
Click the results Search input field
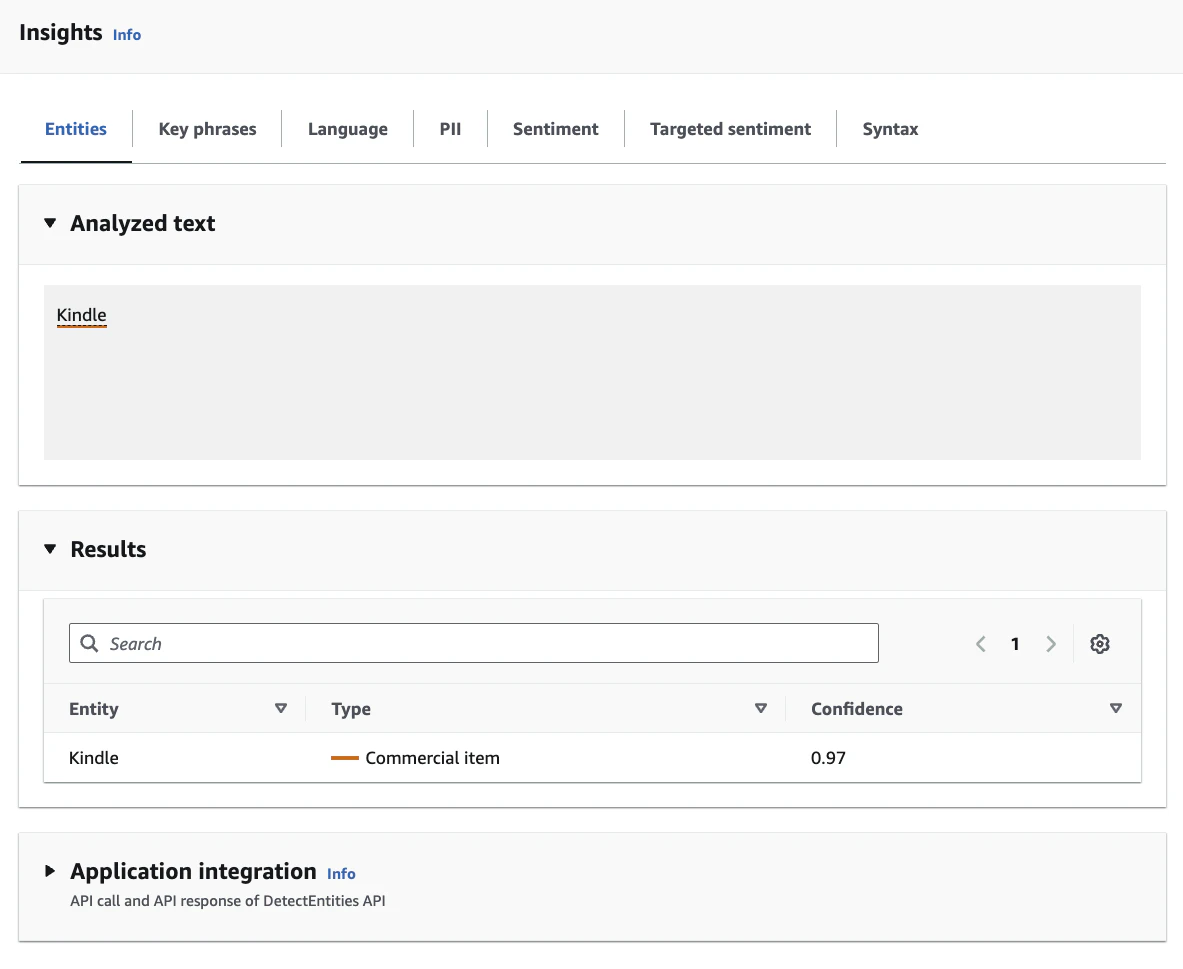coord(474,643)
